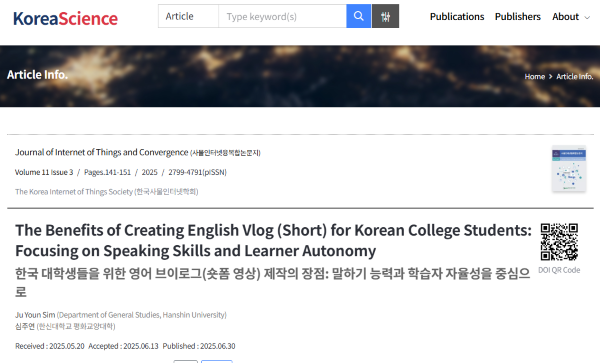Image resolution: width=600 pixels, height=363 pixels.
Task: Click the blue magnifier search button
Action: point(359,16)
